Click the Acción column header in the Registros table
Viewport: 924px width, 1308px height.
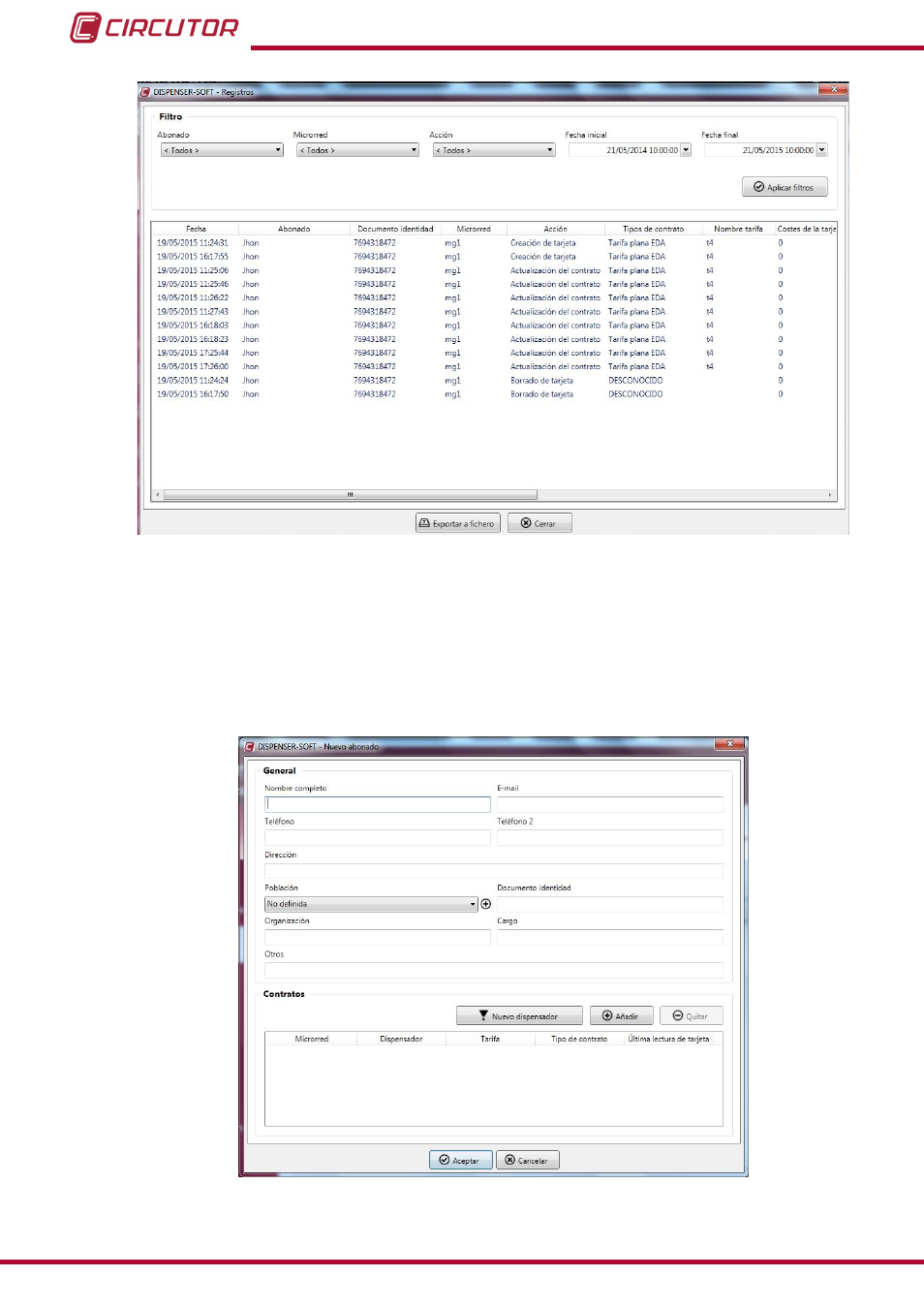click(555, 230)
